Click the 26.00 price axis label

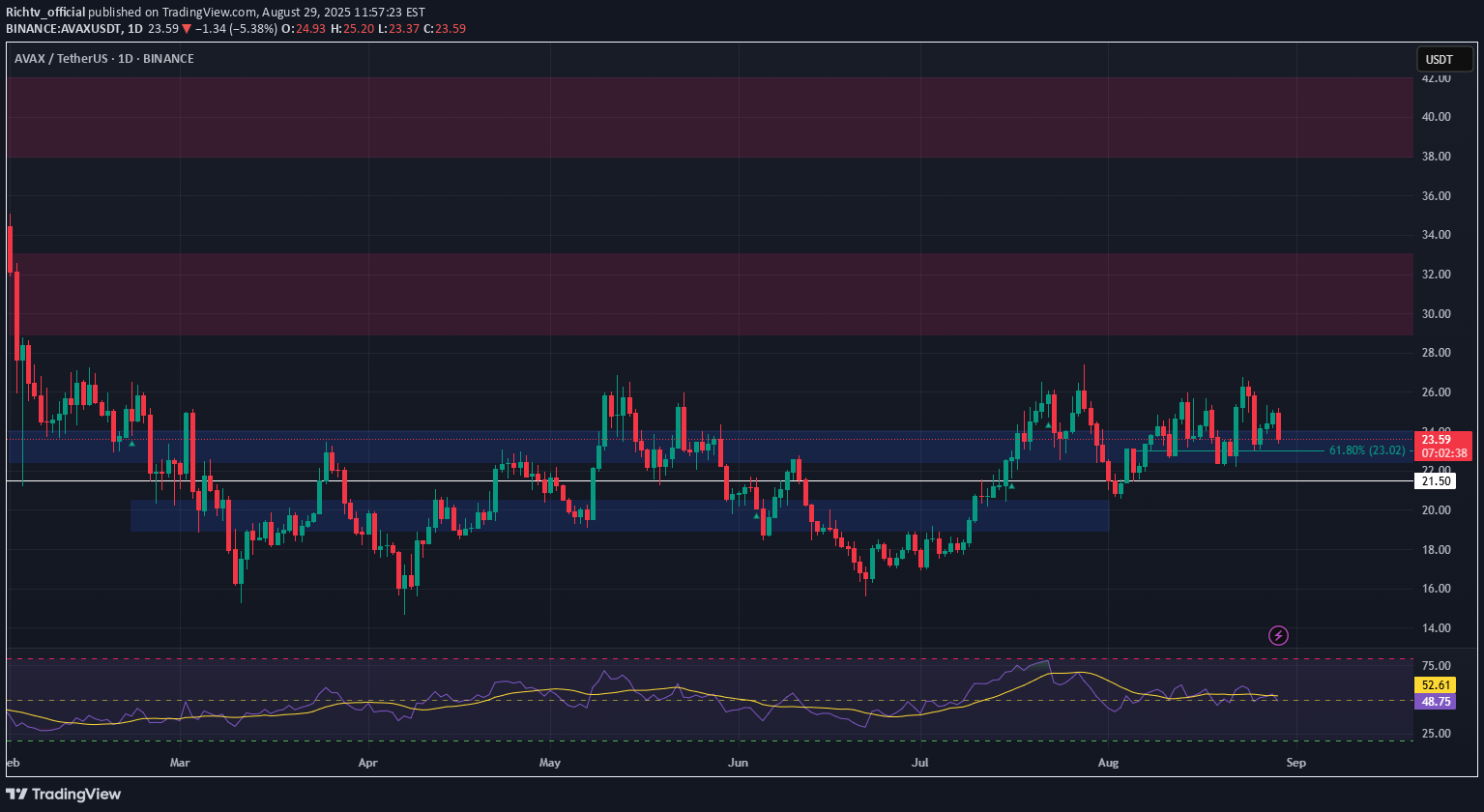pyautogui.click(x=1437, y=392)
